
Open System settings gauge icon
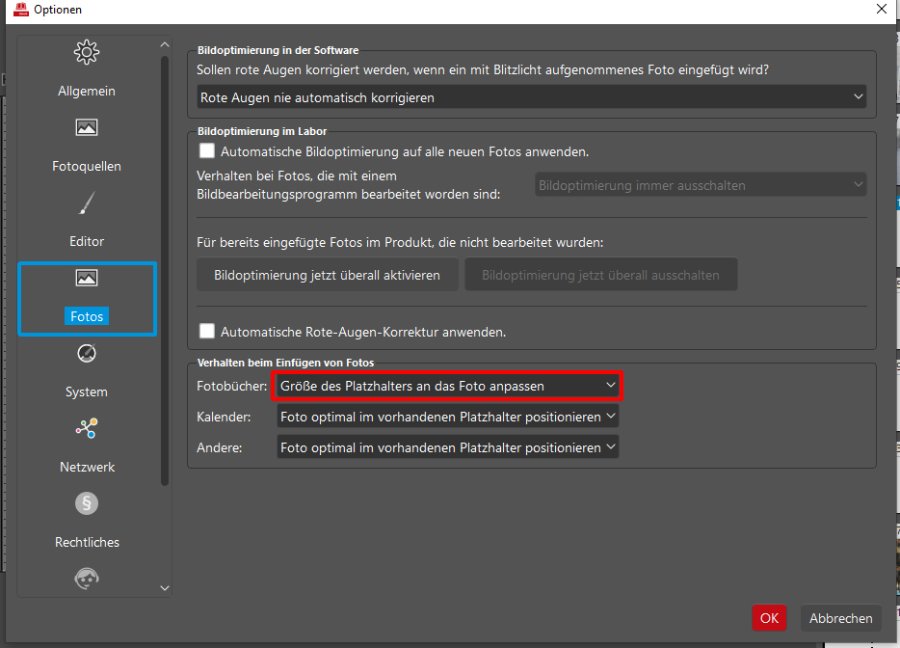tap(87, 354)
